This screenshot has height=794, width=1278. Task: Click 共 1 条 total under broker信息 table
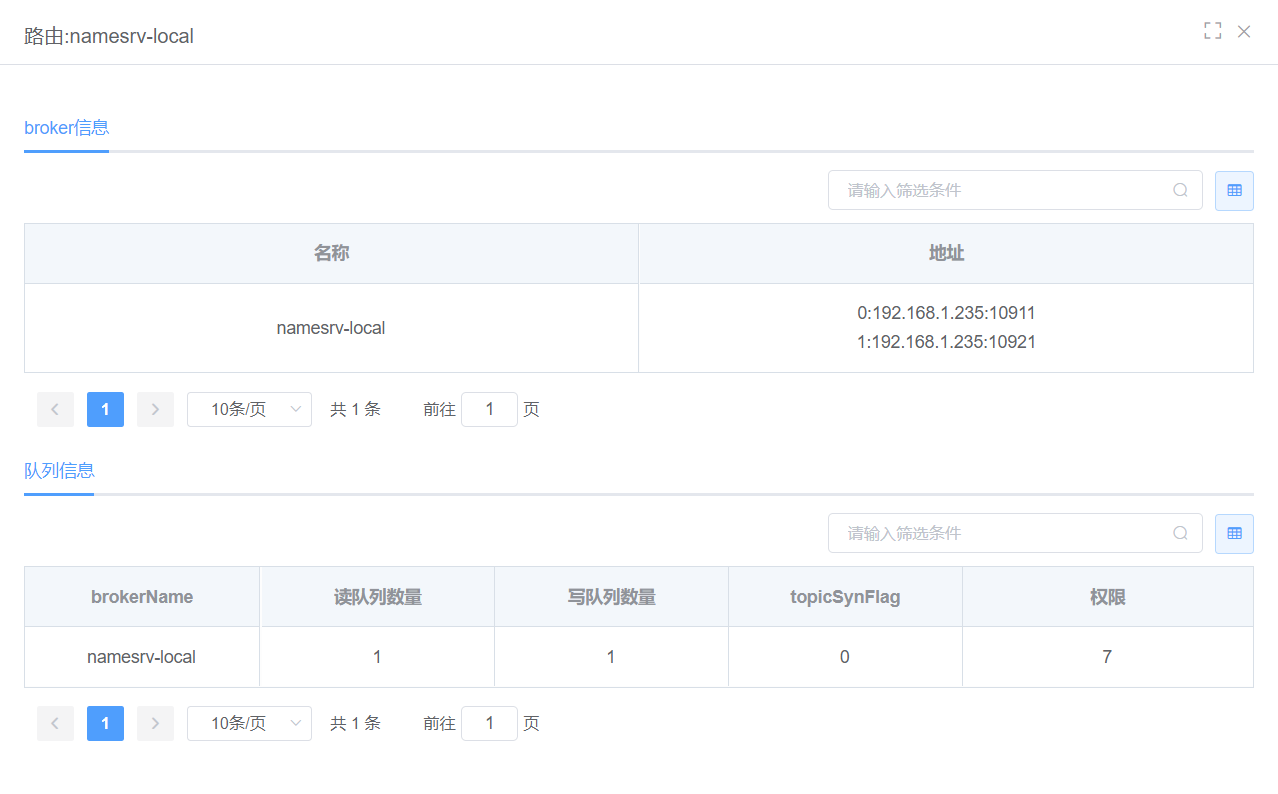pos(355,409)
